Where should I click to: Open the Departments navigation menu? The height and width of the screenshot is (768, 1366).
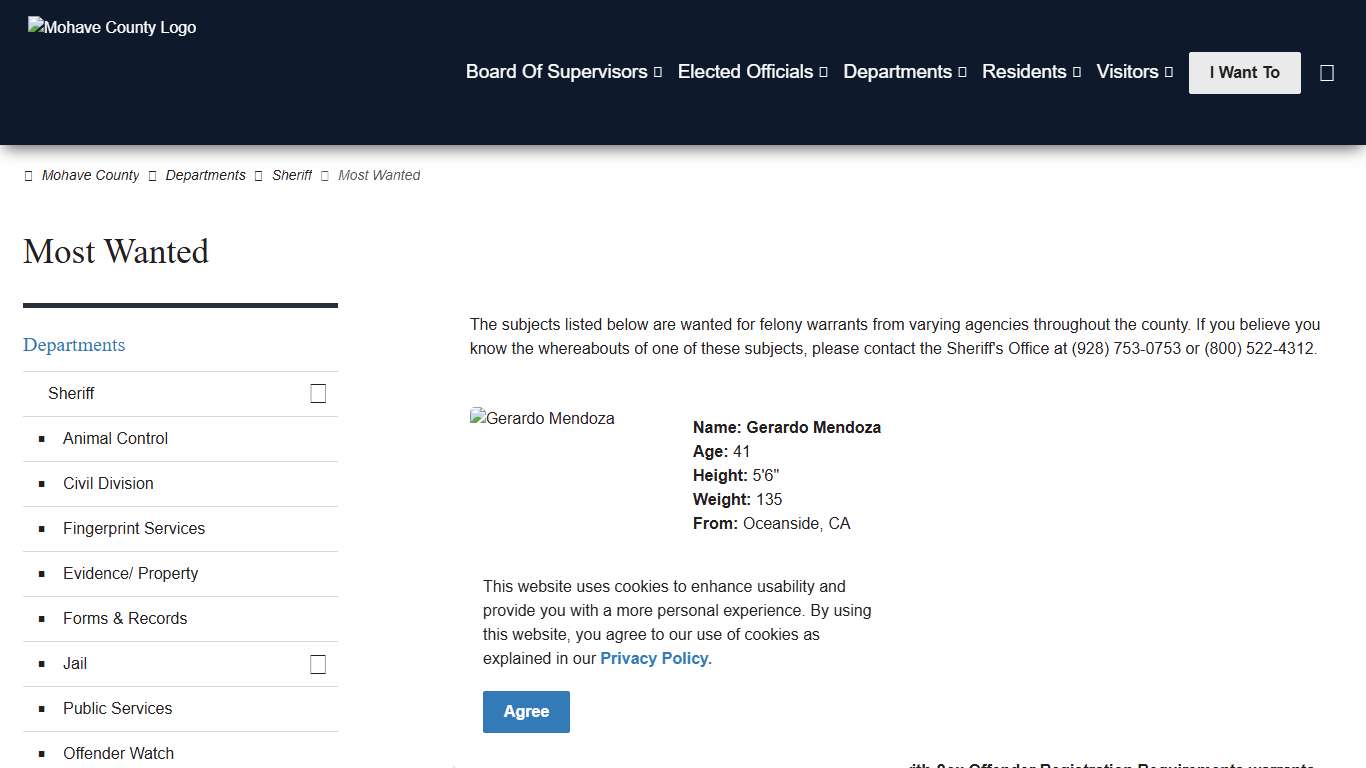(904, 72)
